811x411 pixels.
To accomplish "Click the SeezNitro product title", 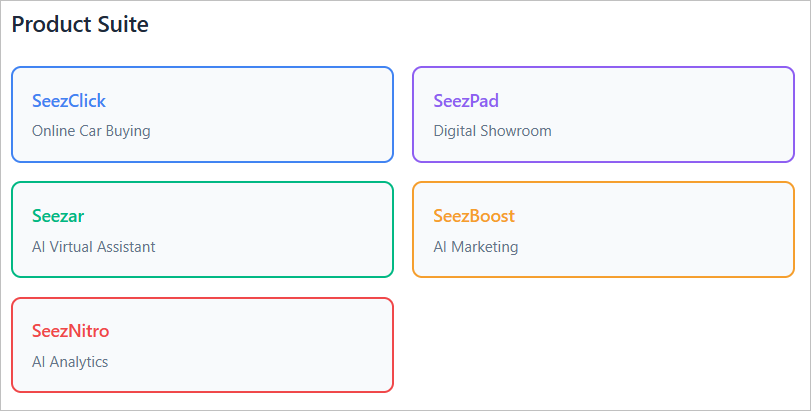I will coord(70,331).
